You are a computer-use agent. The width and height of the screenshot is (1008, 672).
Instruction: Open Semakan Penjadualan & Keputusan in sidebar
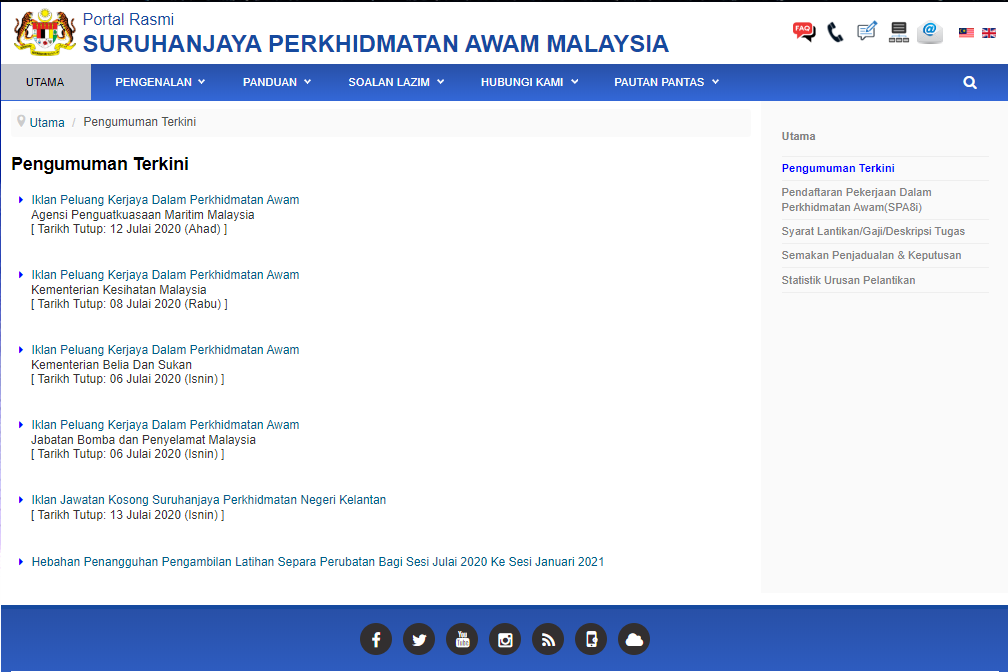click(x=871, y=255)
